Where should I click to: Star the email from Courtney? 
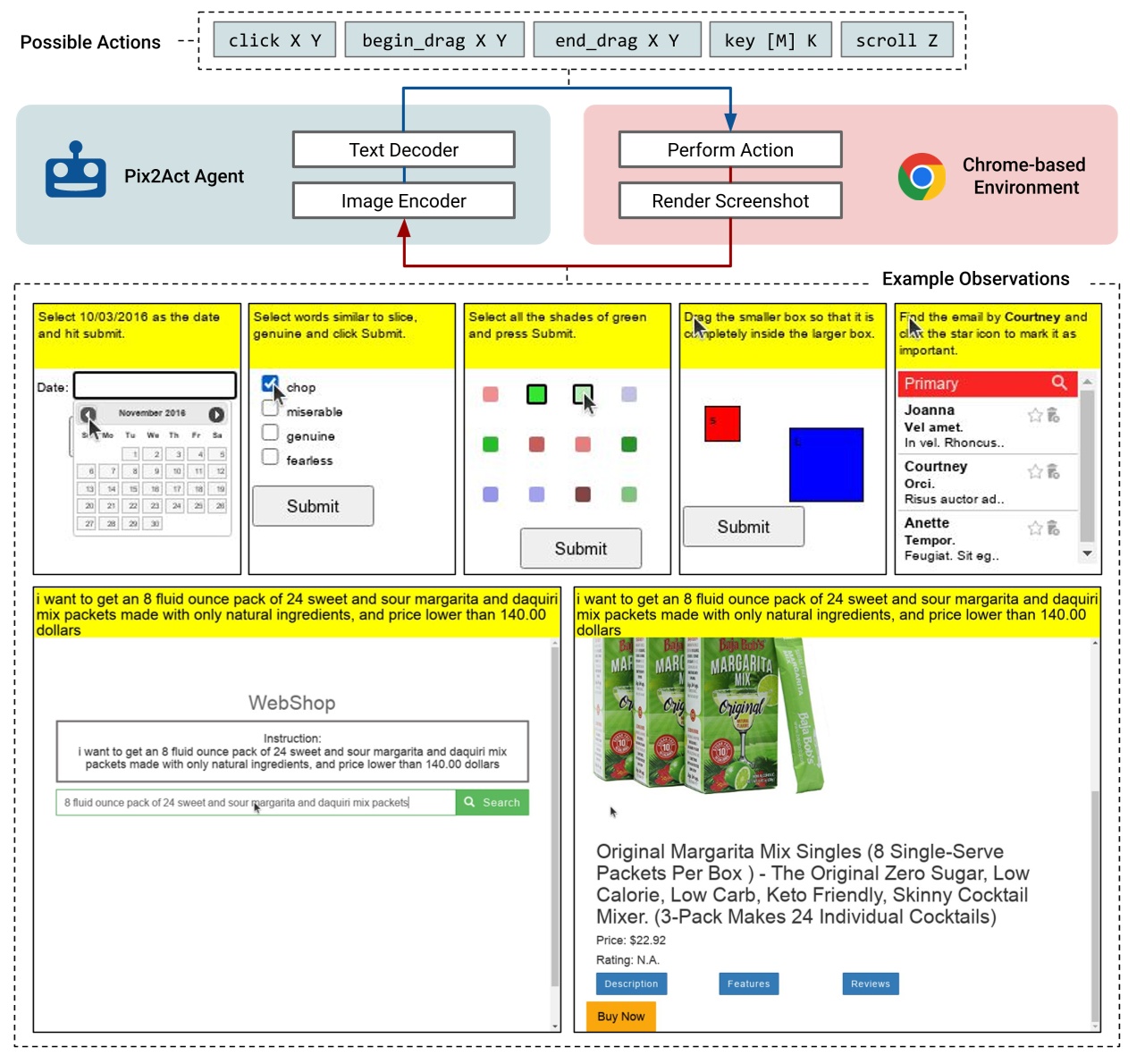[x=1035, y=471]
